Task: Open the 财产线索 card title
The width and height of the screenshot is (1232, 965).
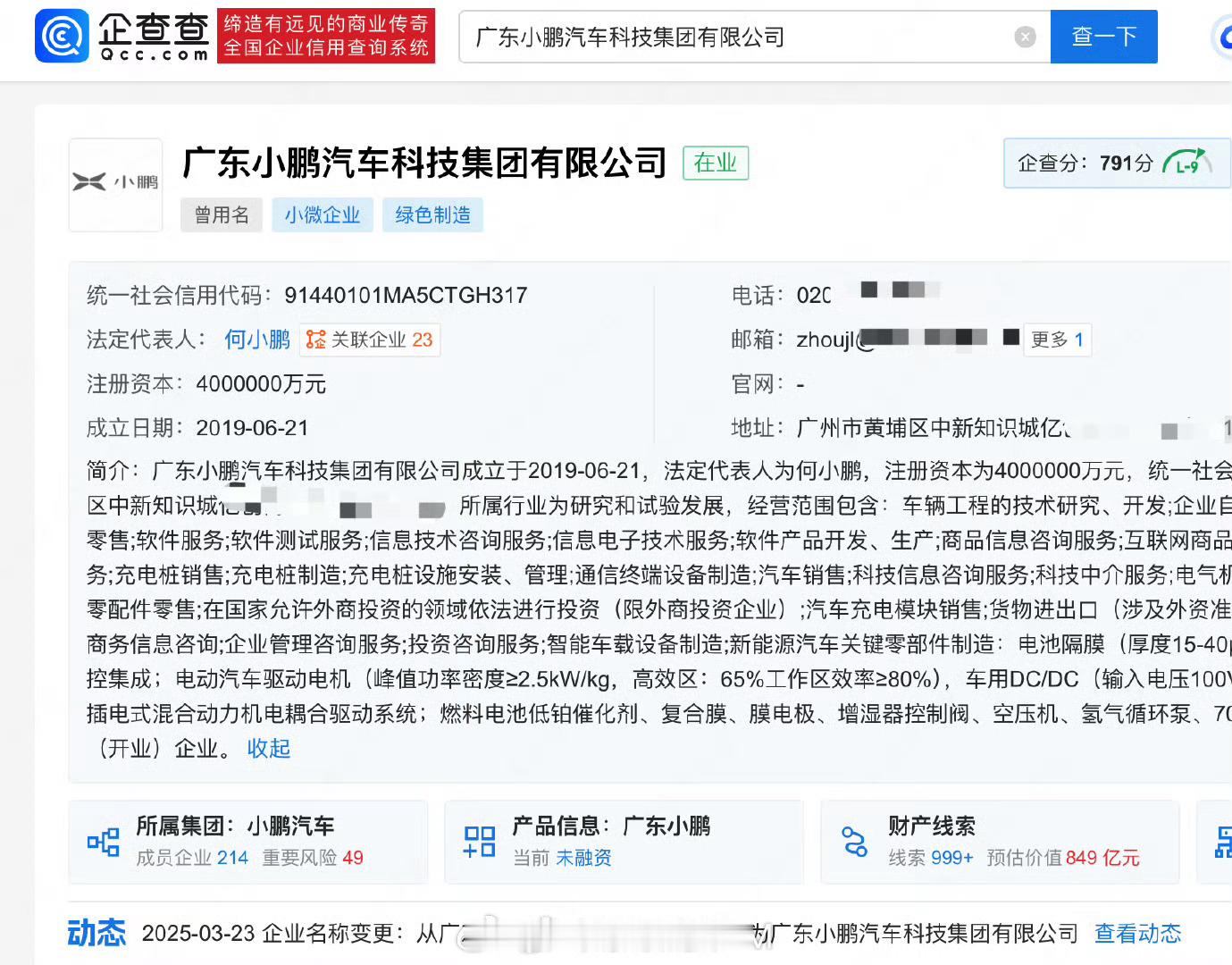Action: 932,827
